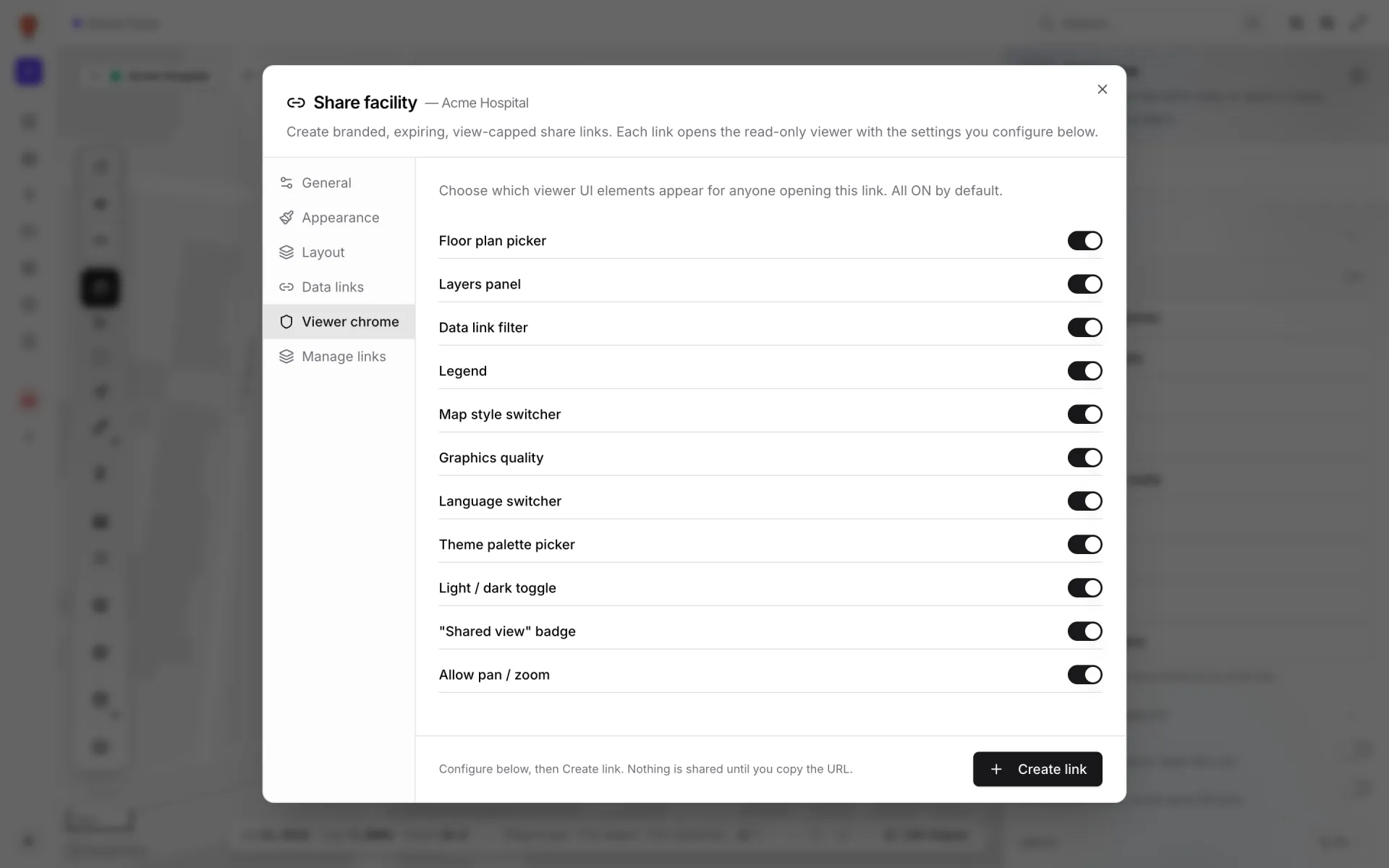1389x868 pixels.
Task: Click the Manage links stack icon
Action: point(286,357)
